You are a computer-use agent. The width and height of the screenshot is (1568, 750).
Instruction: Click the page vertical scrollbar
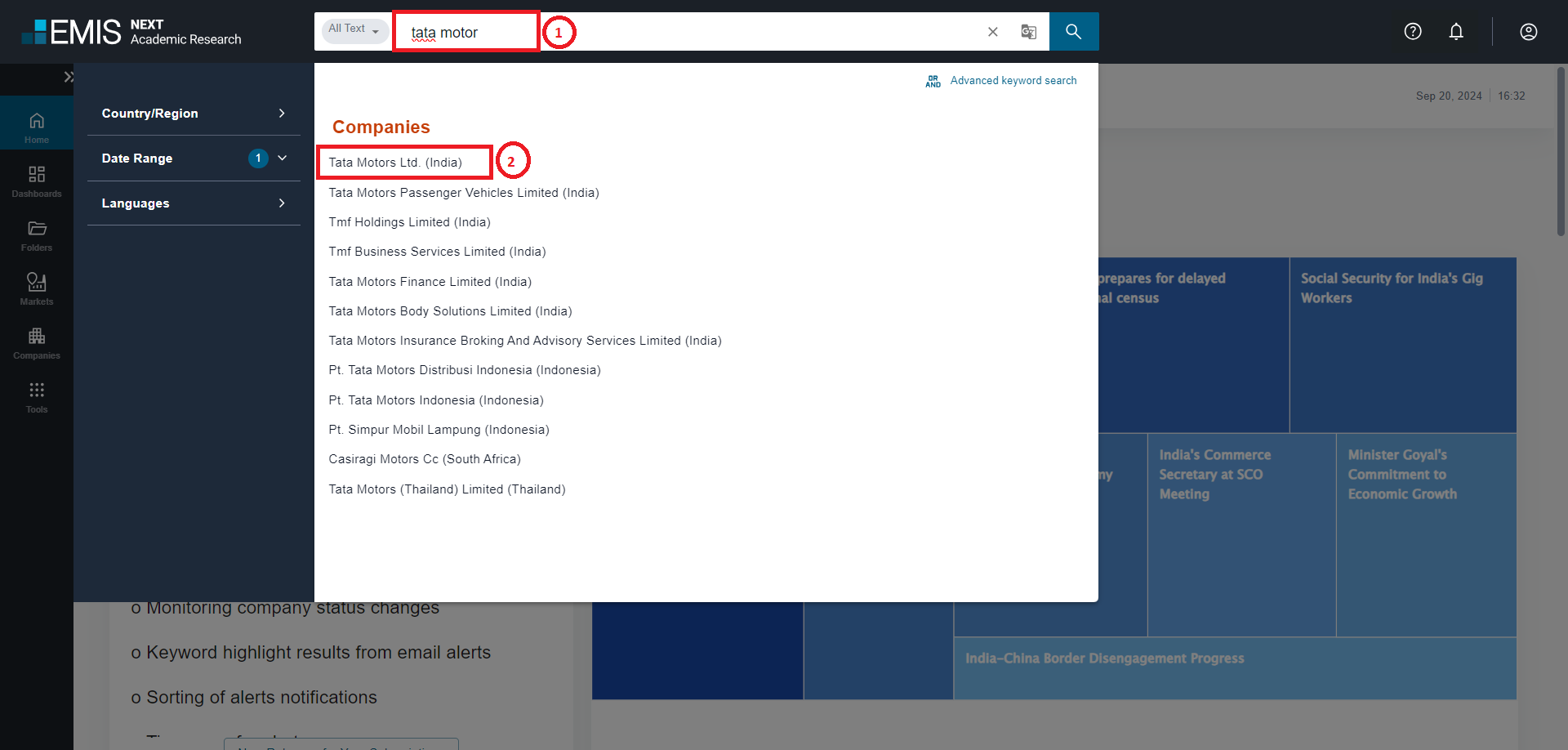click(x=1561, y=151)
